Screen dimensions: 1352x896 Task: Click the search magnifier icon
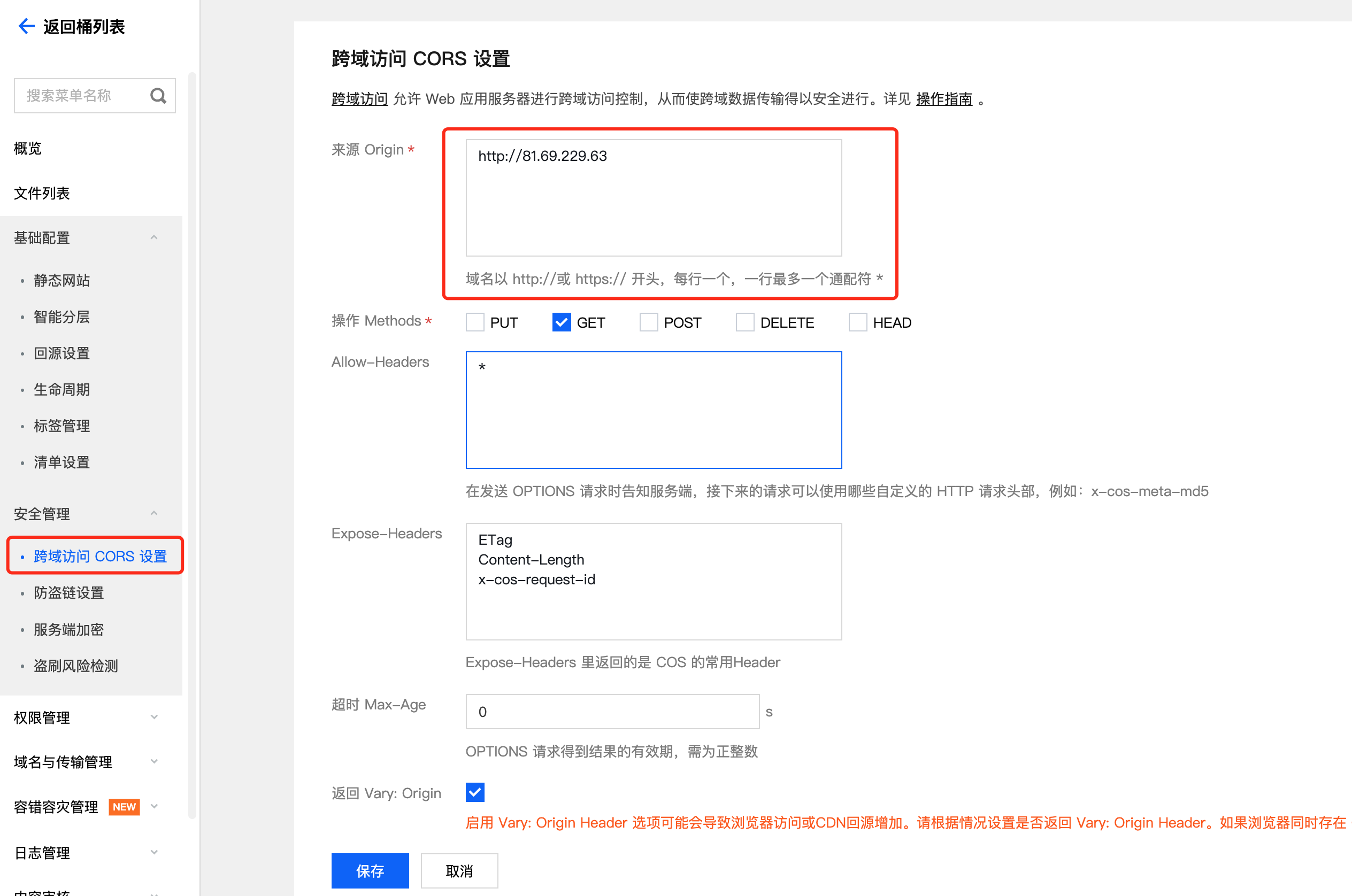coord(158,96)
